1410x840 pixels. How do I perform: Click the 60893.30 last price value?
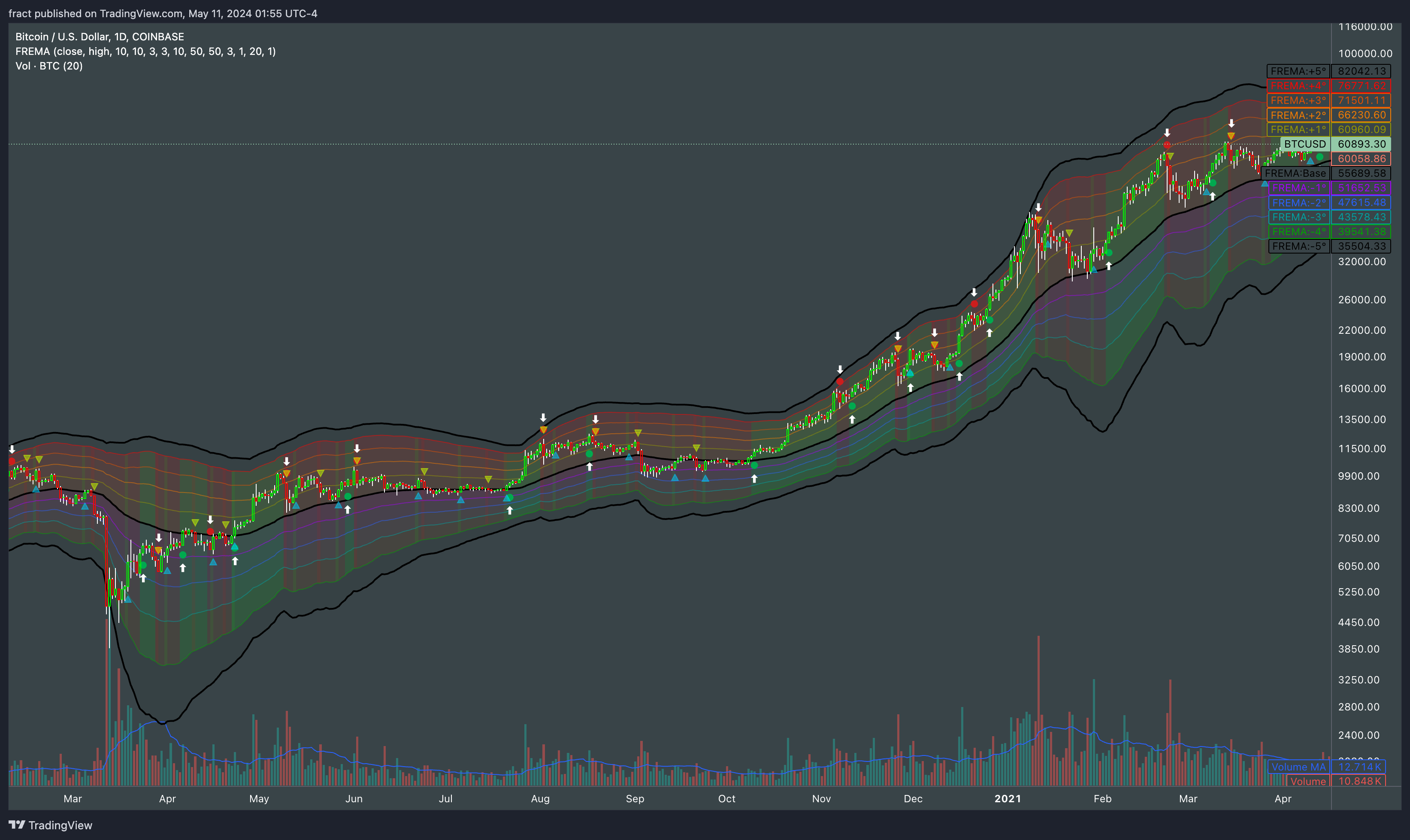coord(1361,144)
